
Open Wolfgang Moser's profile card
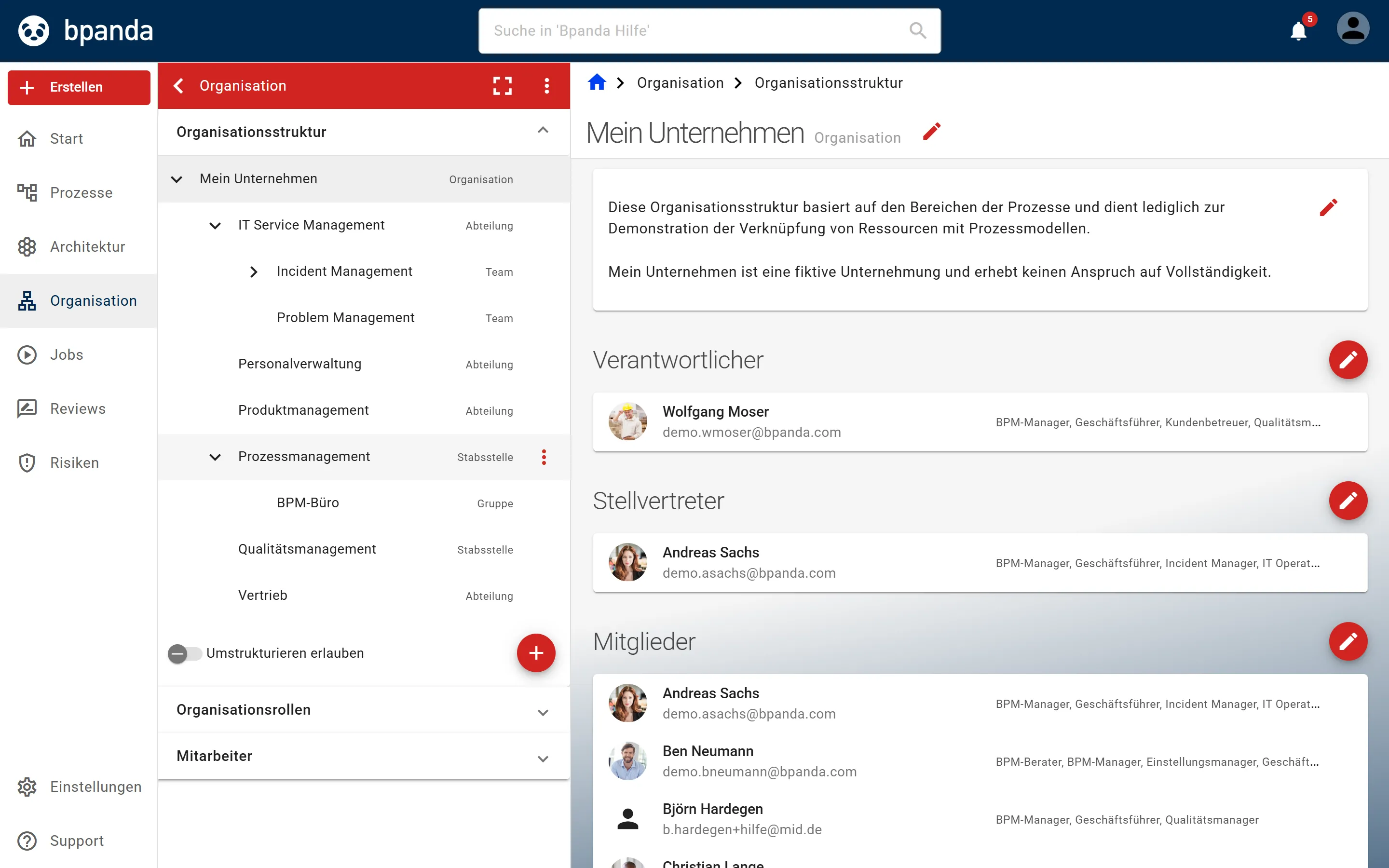click(x=980, y=422)
